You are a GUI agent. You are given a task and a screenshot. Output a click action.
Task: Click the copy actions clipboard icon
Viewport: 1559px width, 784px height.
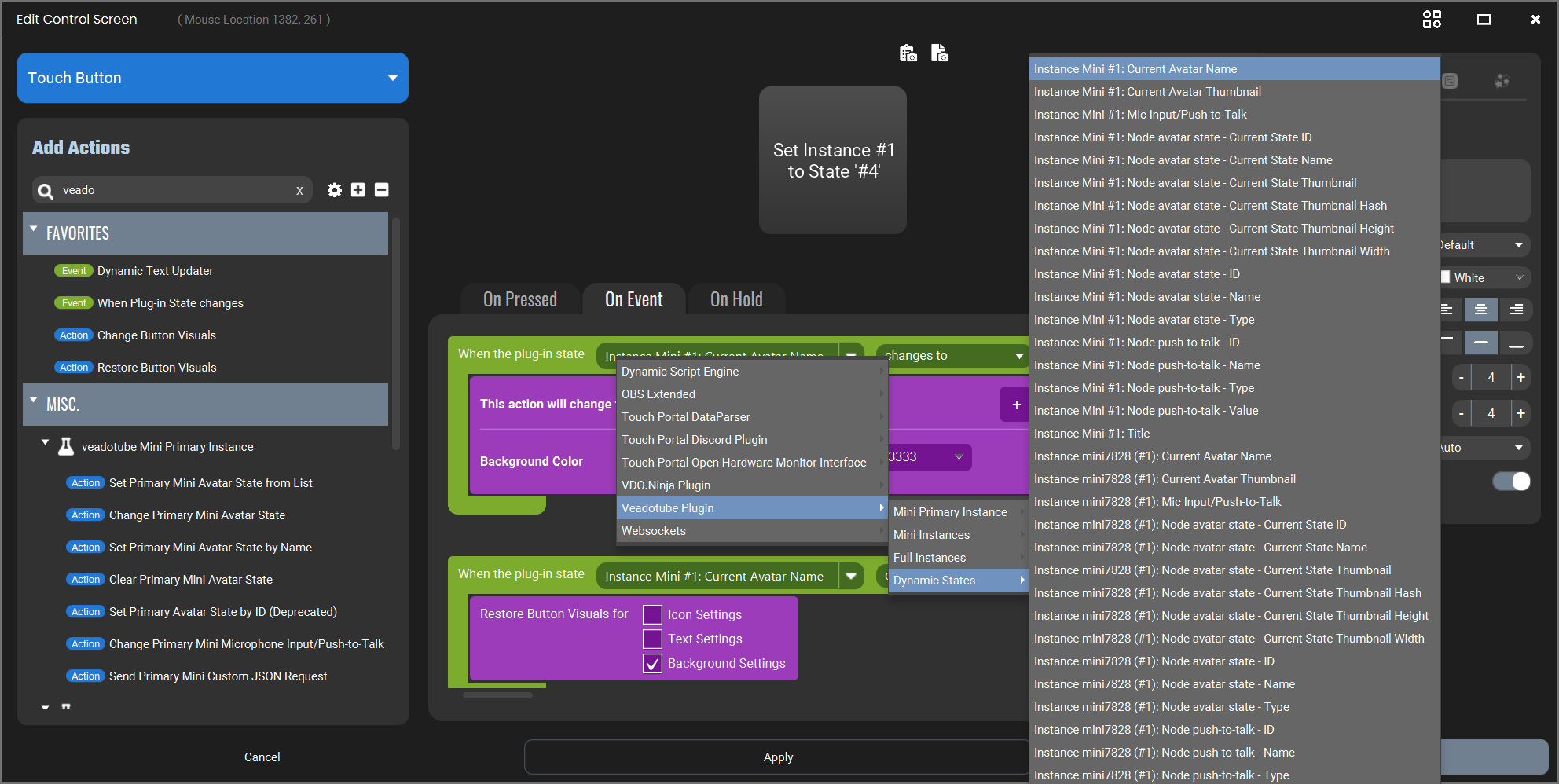tap(908, 53)
